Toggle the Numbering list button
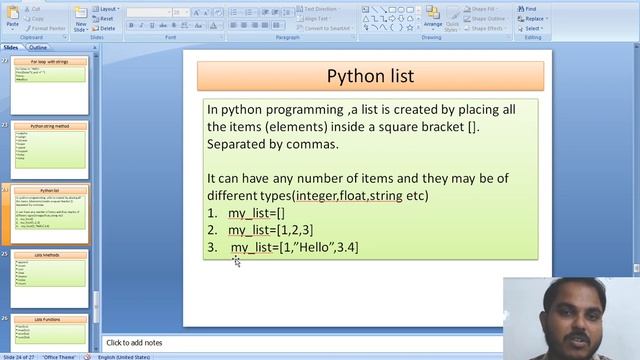Image resolution: width=640 pixels, height=360 pixels. [x=250, y=13]
